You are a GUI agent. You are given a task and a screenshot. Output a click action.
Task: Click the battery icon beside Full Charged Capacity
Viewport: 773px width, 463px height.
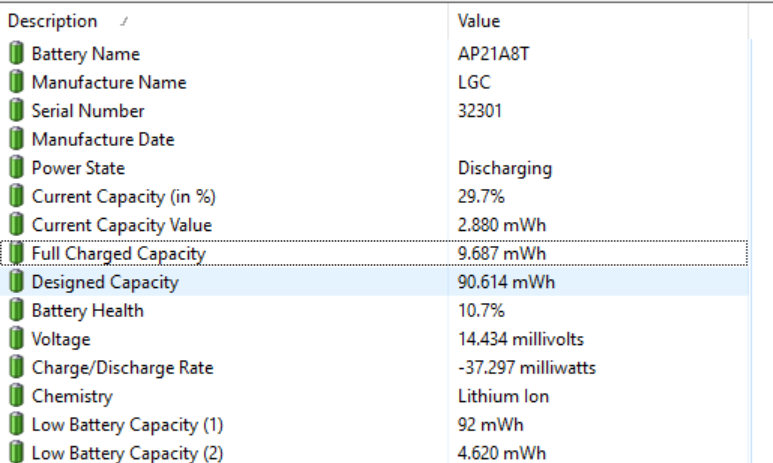(16, 253)
